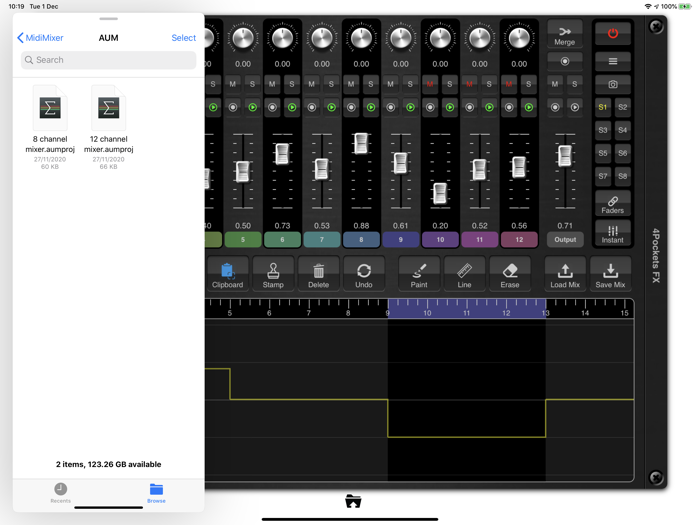Click top-right plugin screw close button
Viewport: 700px width, 525px height.
(656, 26)
